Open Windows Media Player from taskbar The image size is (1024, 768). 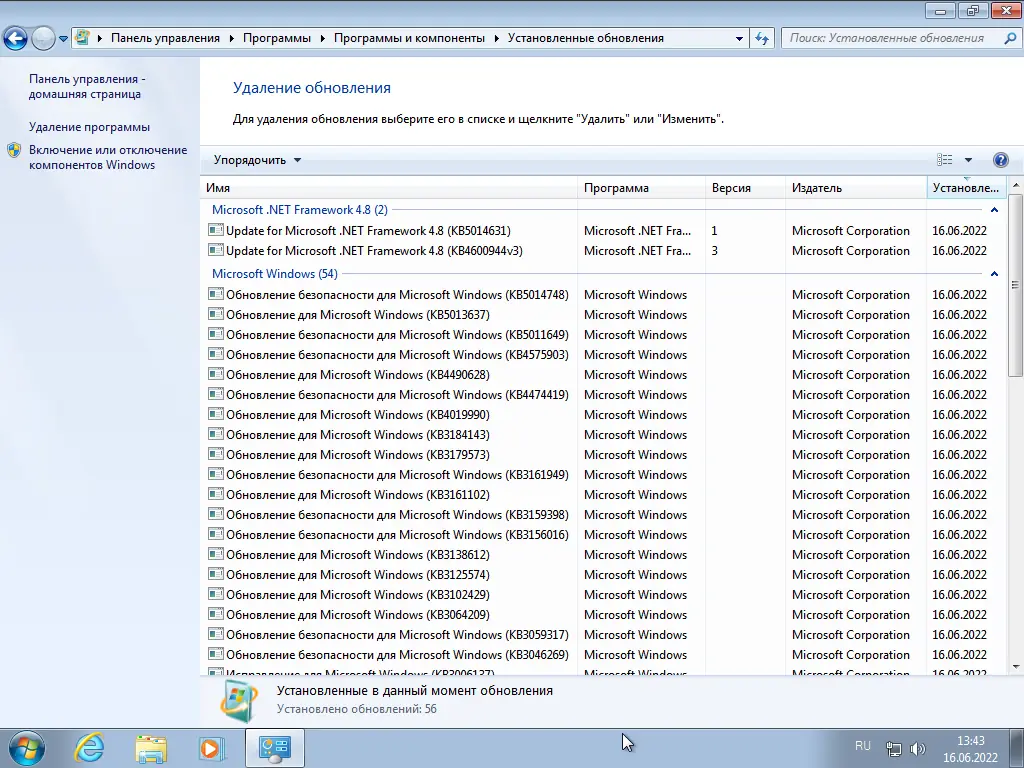[x=212, y=748]
